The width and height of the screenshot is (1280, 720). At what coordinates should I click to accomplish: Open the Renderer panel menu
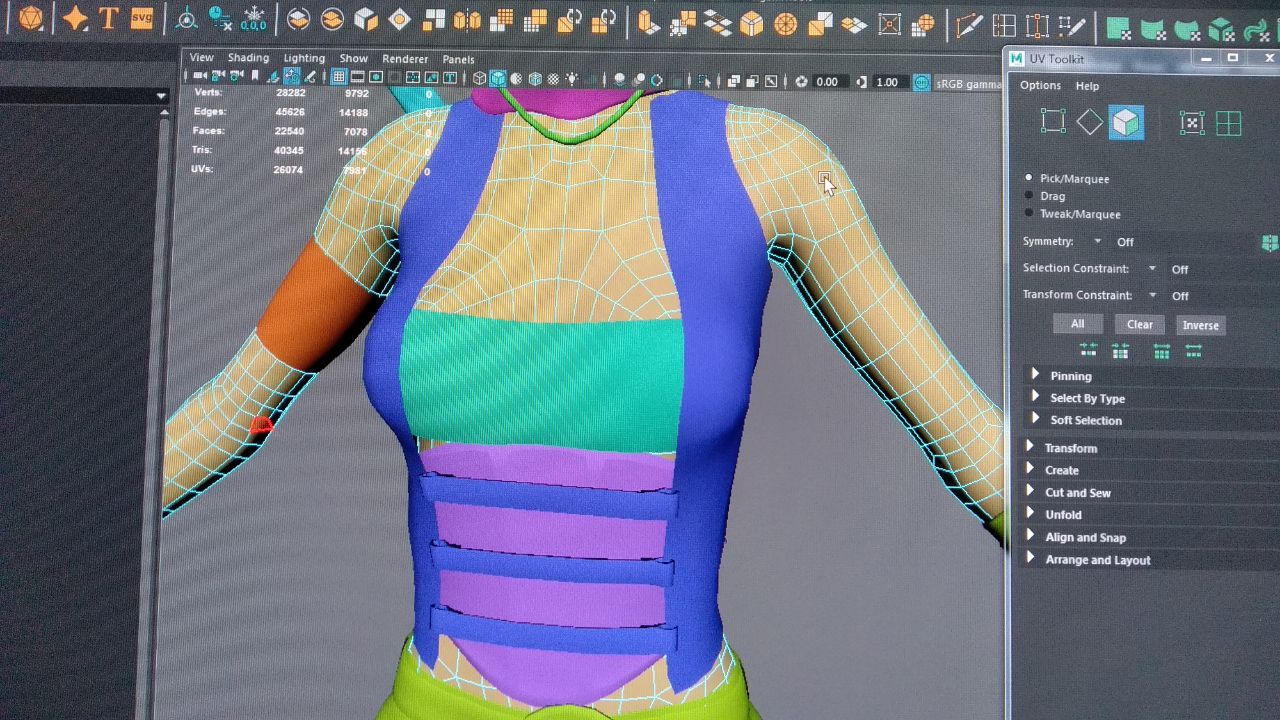point(405,59)
